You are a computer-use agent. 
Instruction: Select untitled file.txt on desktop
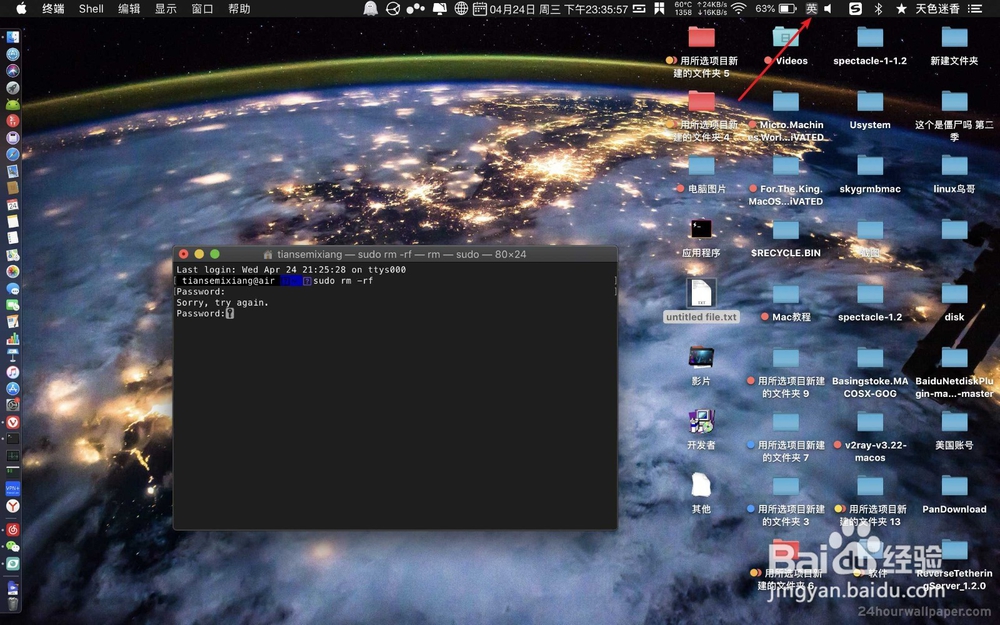[701, 300]
